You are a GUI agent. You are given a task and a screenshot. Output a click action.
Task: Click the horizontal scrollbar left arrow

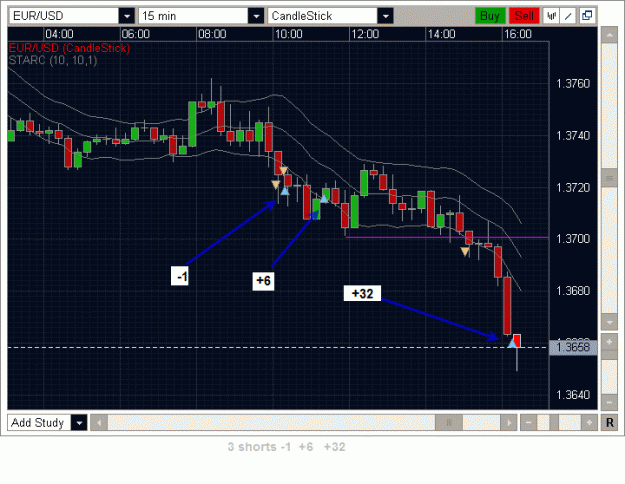99,423
